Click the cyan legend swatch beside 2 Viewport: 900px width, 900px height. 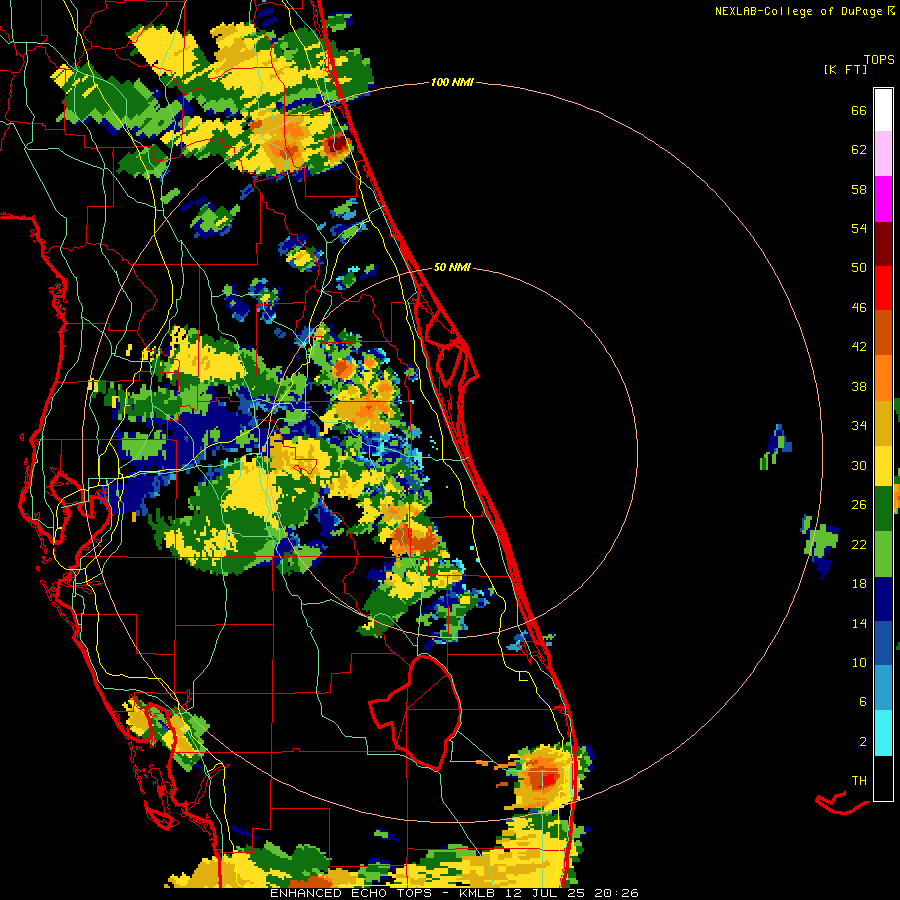883,733
